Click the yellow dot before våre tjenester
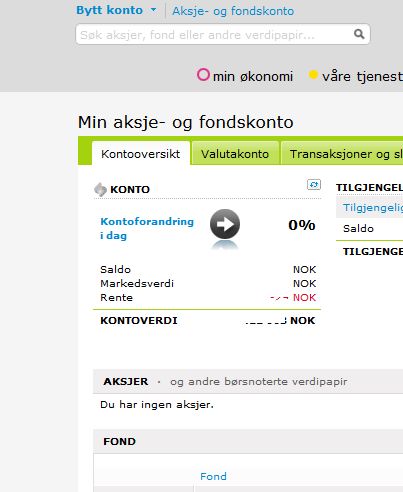 313,75
